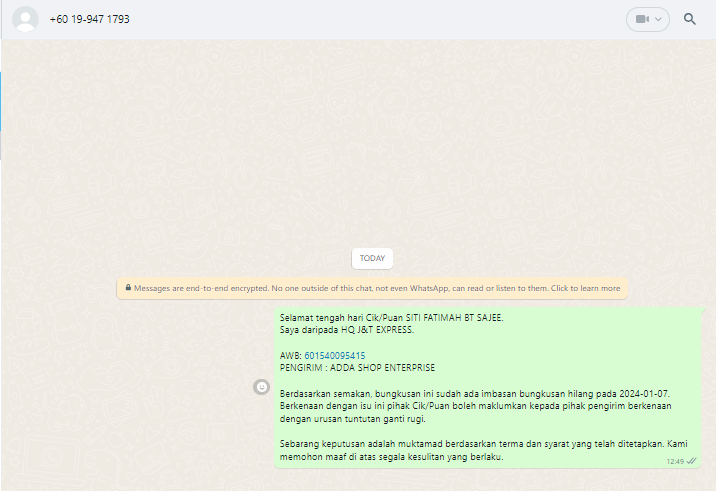Screen dimensions: 716x491
Task: Click 'Saya daripada HQ J&T EXPRESS.' line
Action: pyautogui.click(x=347, y=330)
